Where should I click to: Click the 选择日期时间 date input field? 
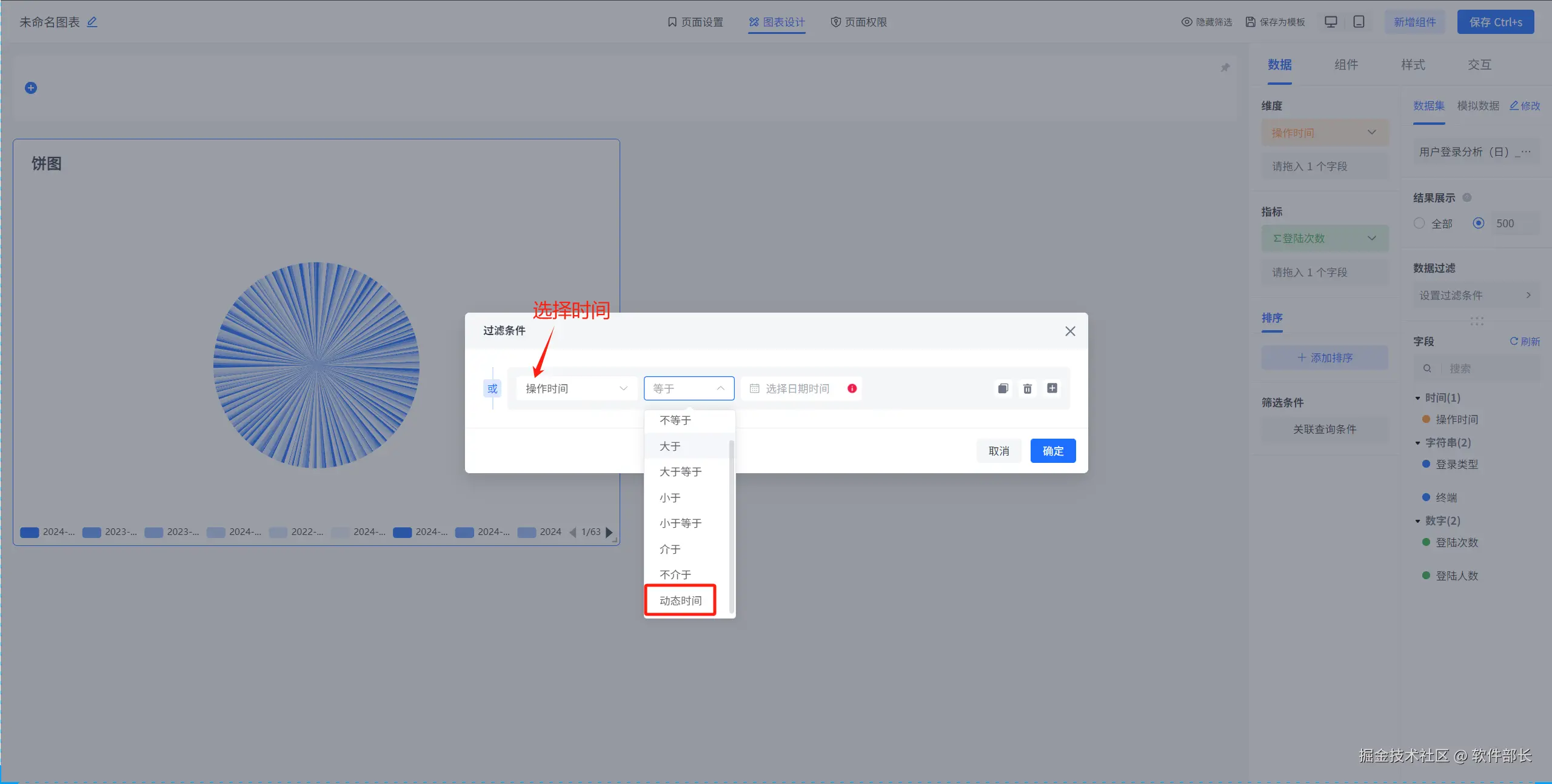[797, 388]
